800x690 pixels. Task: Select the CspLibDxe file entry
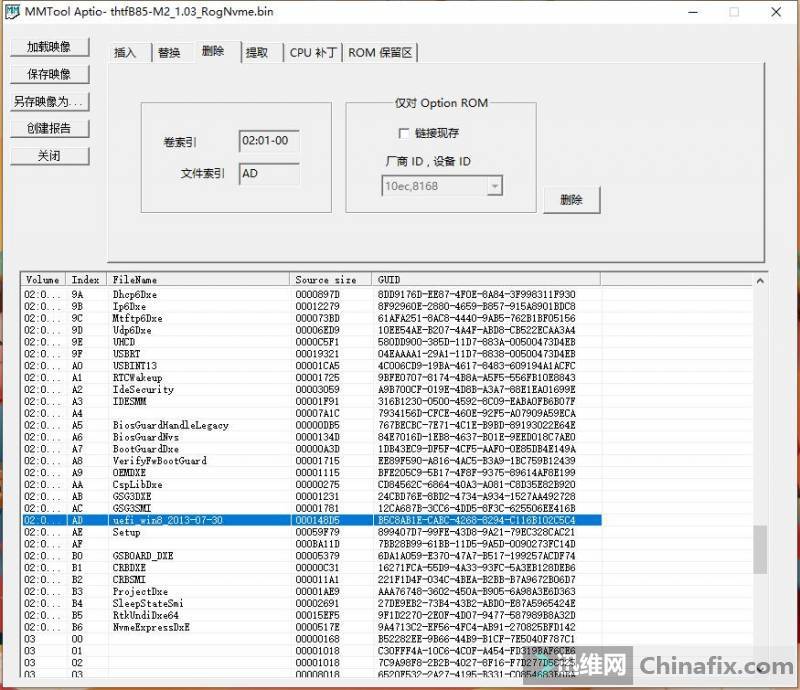[311, 484]
